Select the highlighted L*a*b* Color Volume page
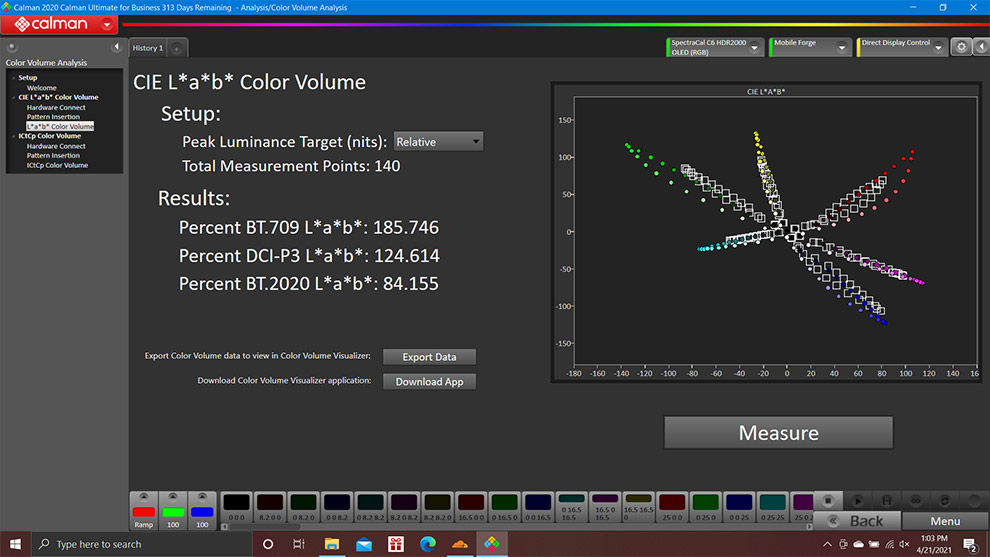Viewport: 990px width, 557px height. (x=60, y=126)
